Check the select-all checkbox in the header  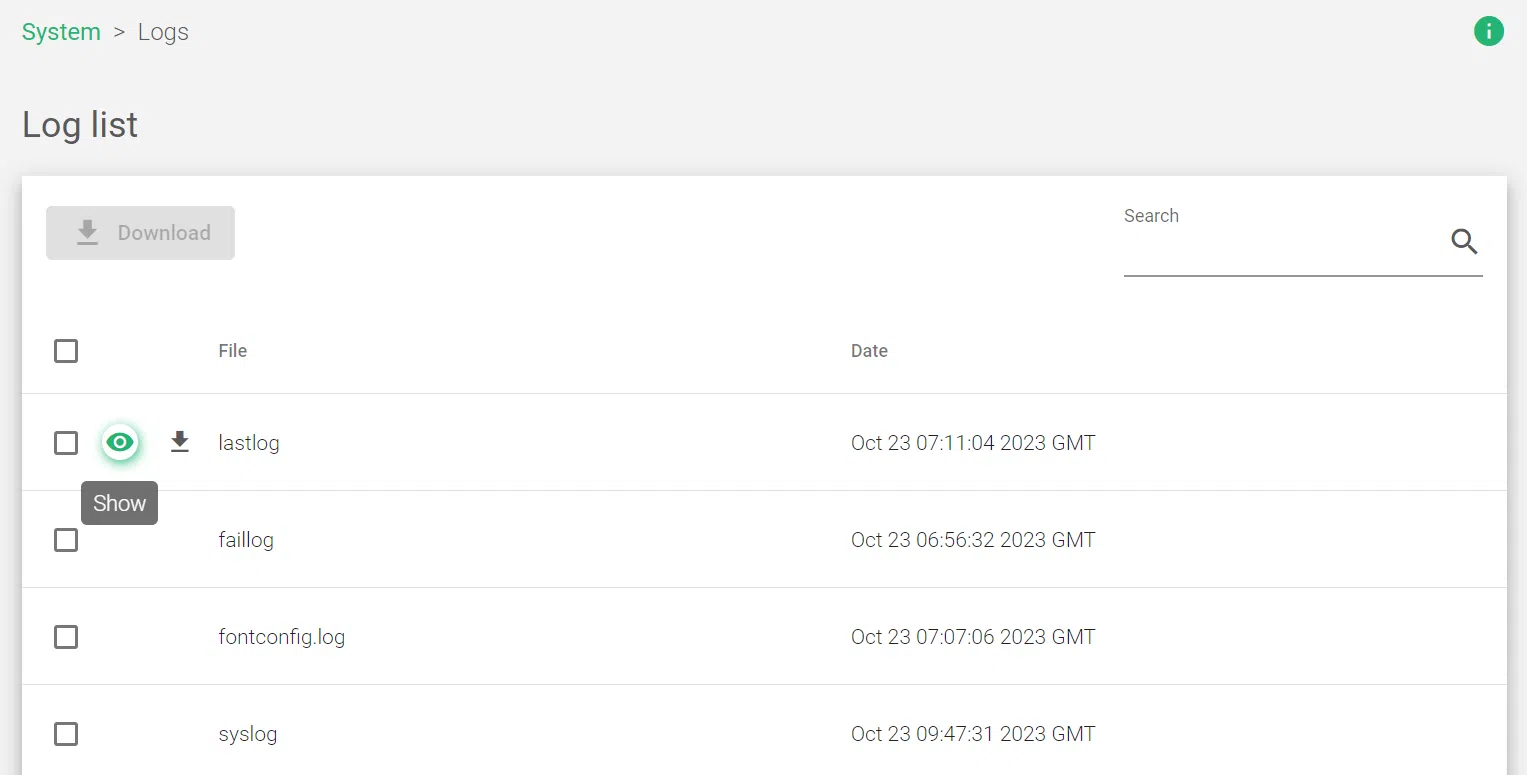pos(66,351)
